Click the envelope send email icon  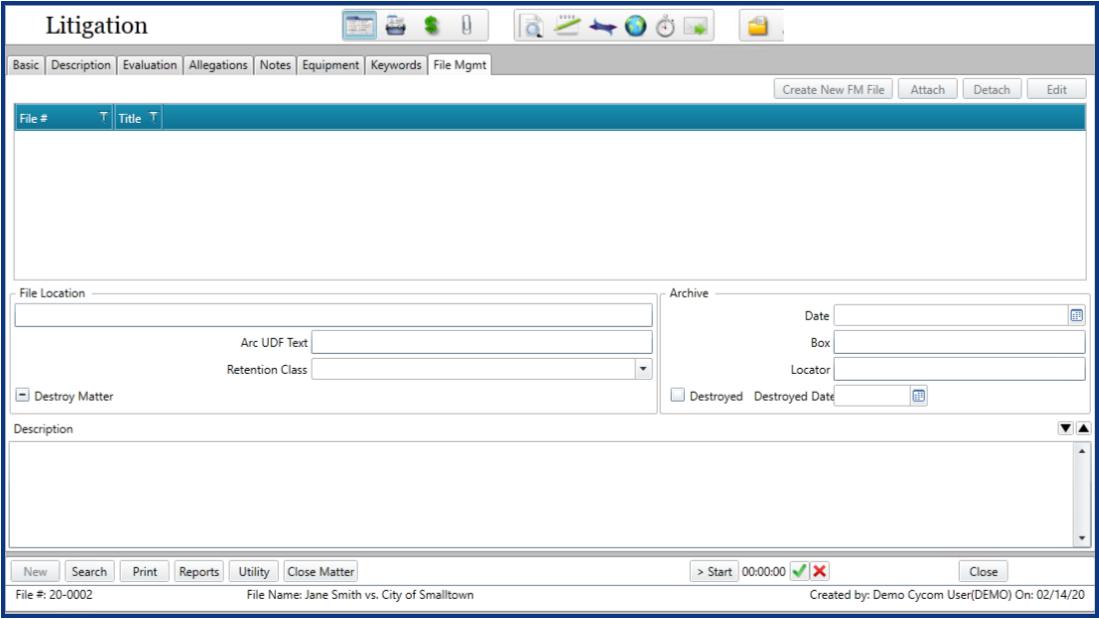(x=696, y=27)
